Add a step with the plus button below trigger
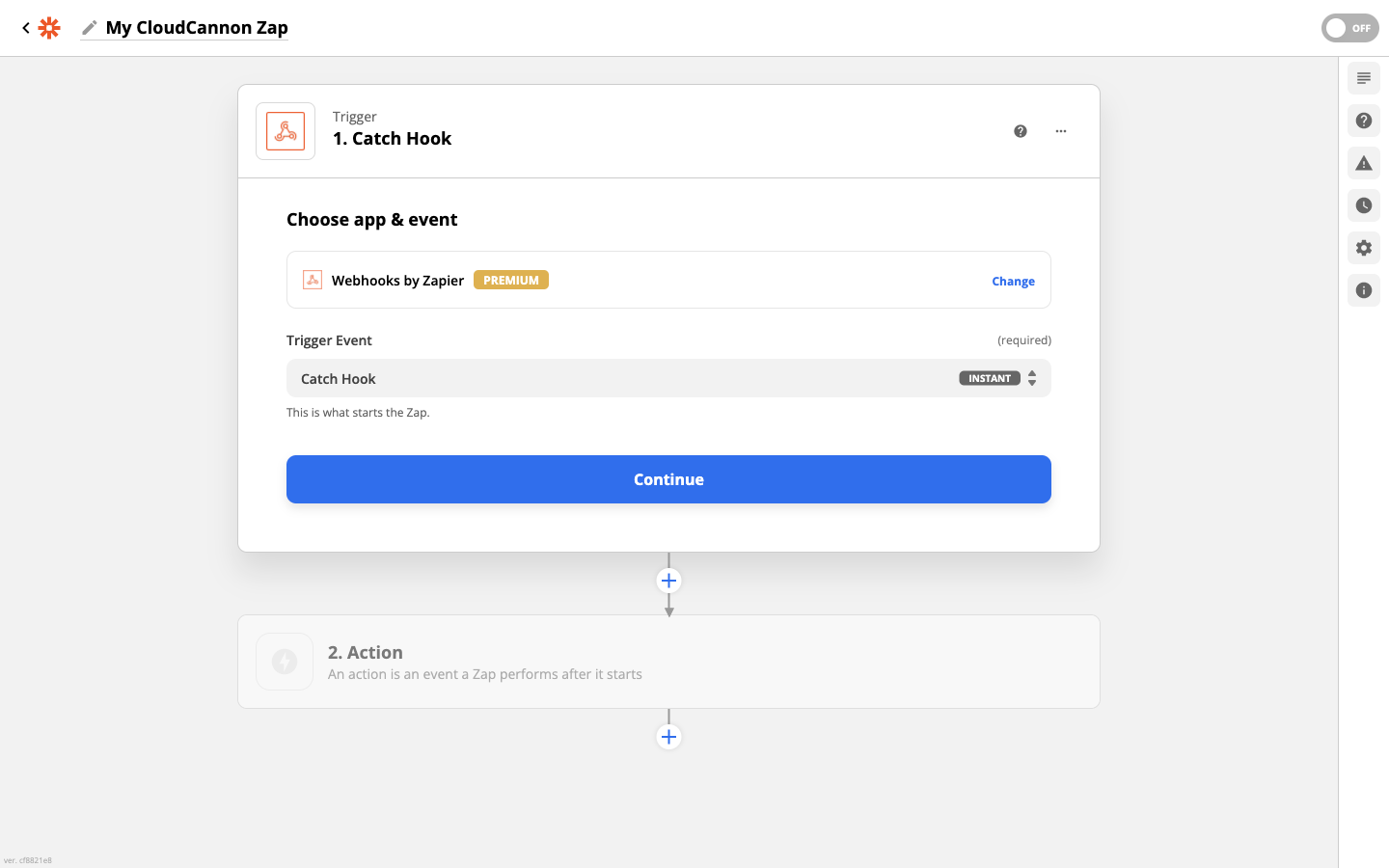1389x868 pixels. 668,580
